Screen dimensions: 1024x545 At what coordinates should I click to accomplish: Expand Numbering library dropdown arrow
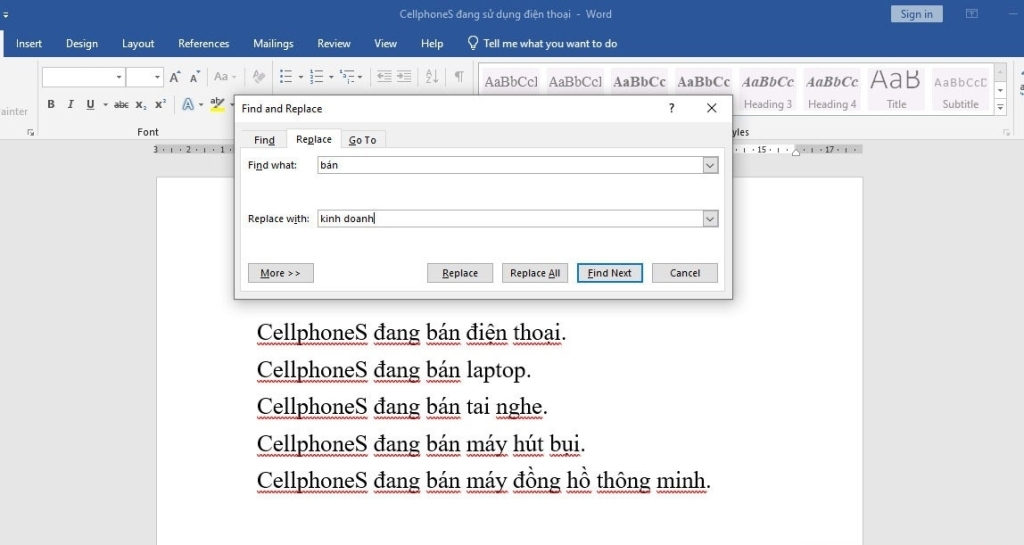(331, 77)
